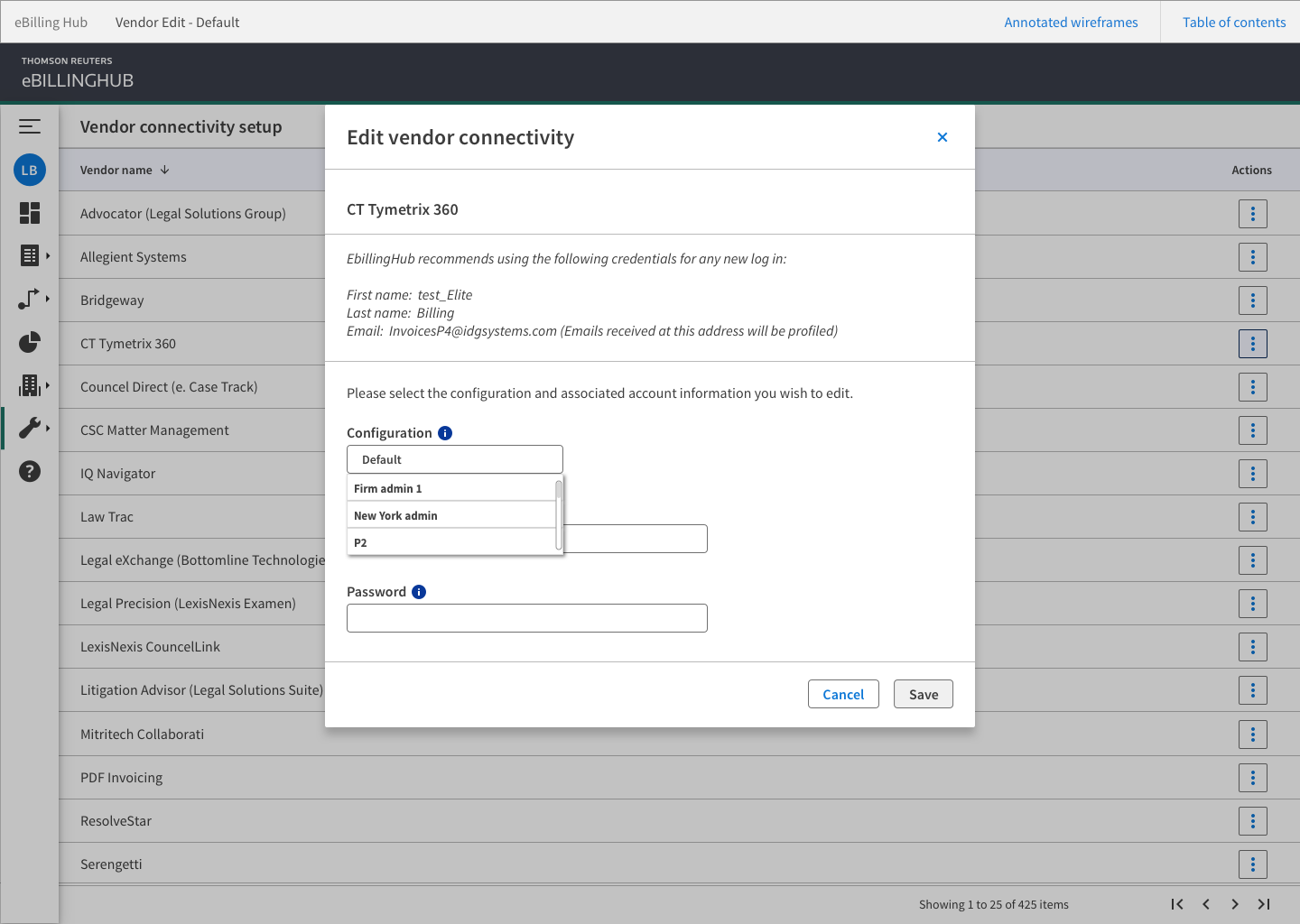The height and width of the screenshot is (924, 1300).
Task: Click the Configuration info icon
Action: click(x=445, y=433)
